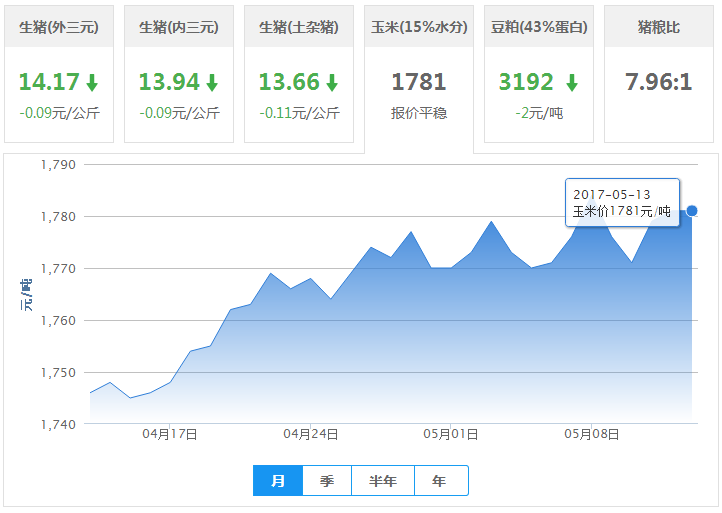The image size is (722, 513).
Task: Click the down arrow beside 3192
Action: click(x=572, y=83)
